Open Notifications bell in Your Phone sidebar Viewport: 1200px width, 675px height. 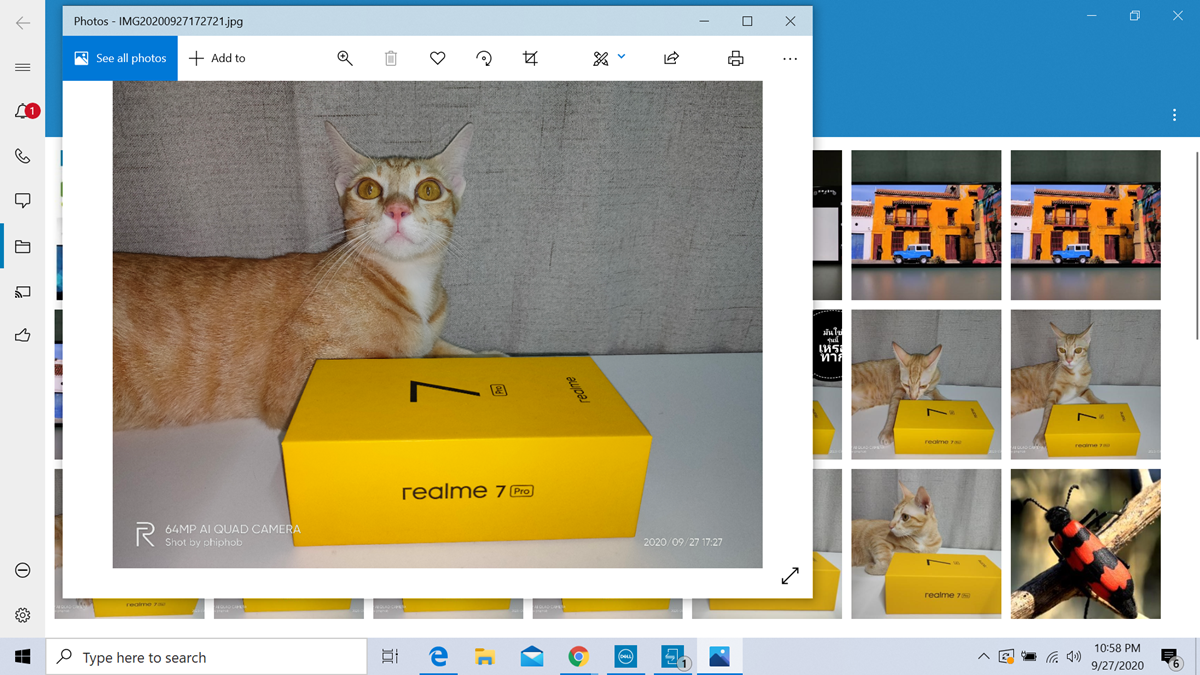pyautogui.click(x=23, y=111)
